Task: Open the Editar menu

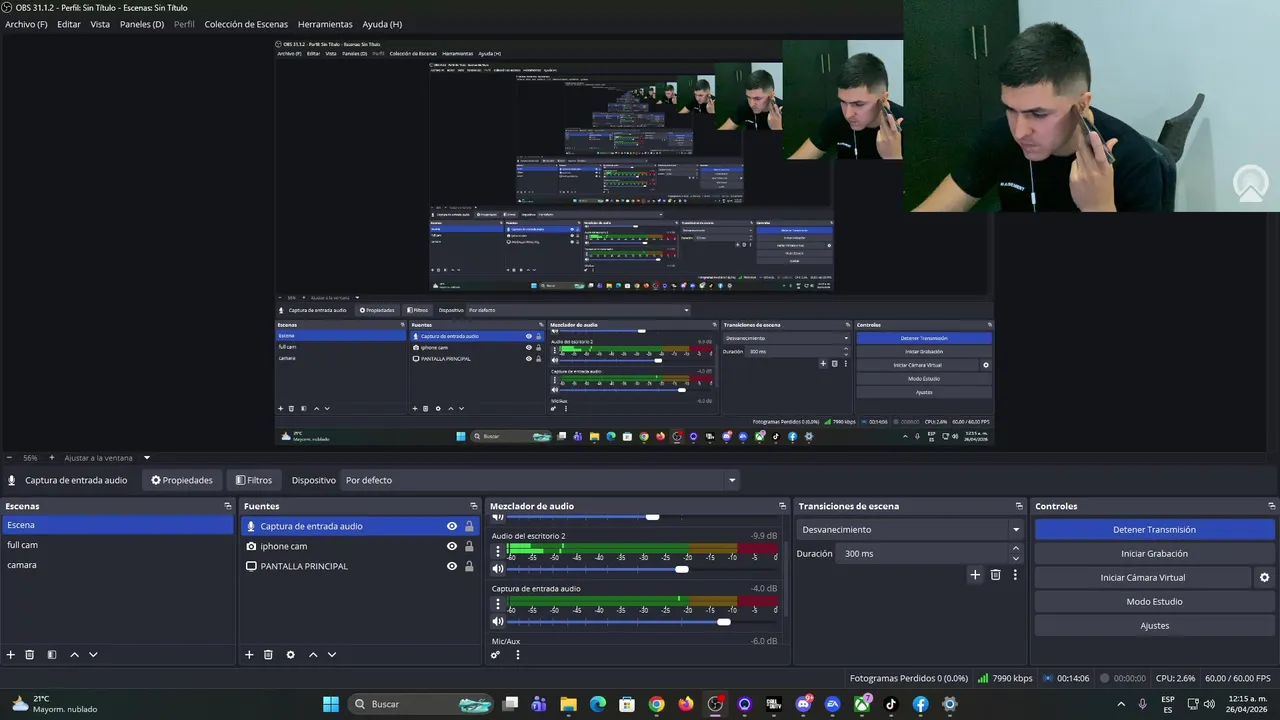Action: [69, 24]
